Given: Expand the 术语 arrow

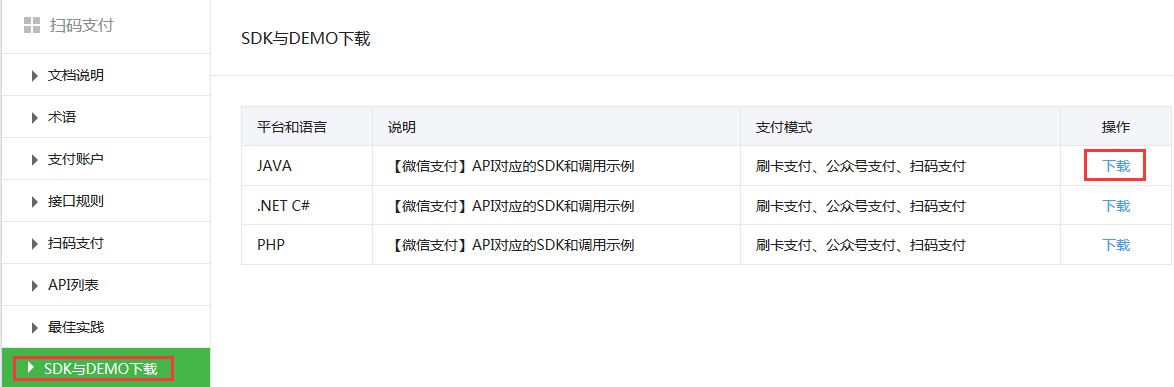Looking at the screenshot, I should pyautogui.click(x=34, y=118).
